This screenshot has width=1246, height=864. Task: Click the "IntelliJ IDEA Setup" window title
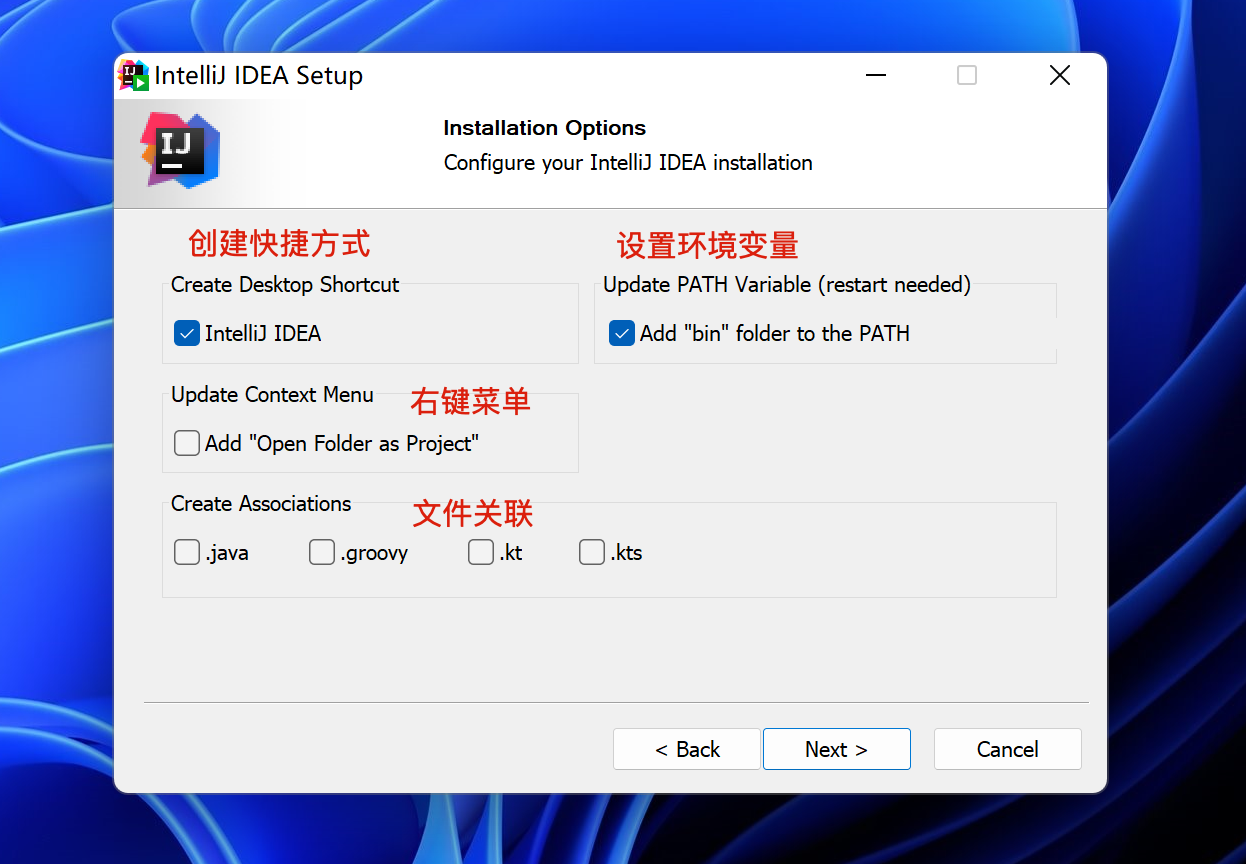259,76
